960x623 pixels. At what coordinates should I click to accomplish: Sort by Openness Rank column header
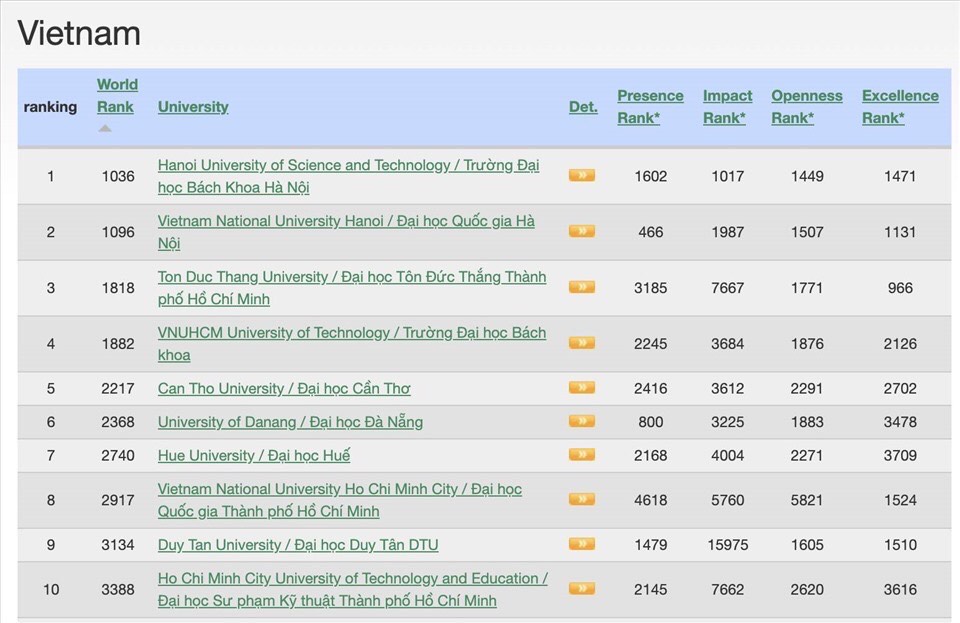[806, 107]
